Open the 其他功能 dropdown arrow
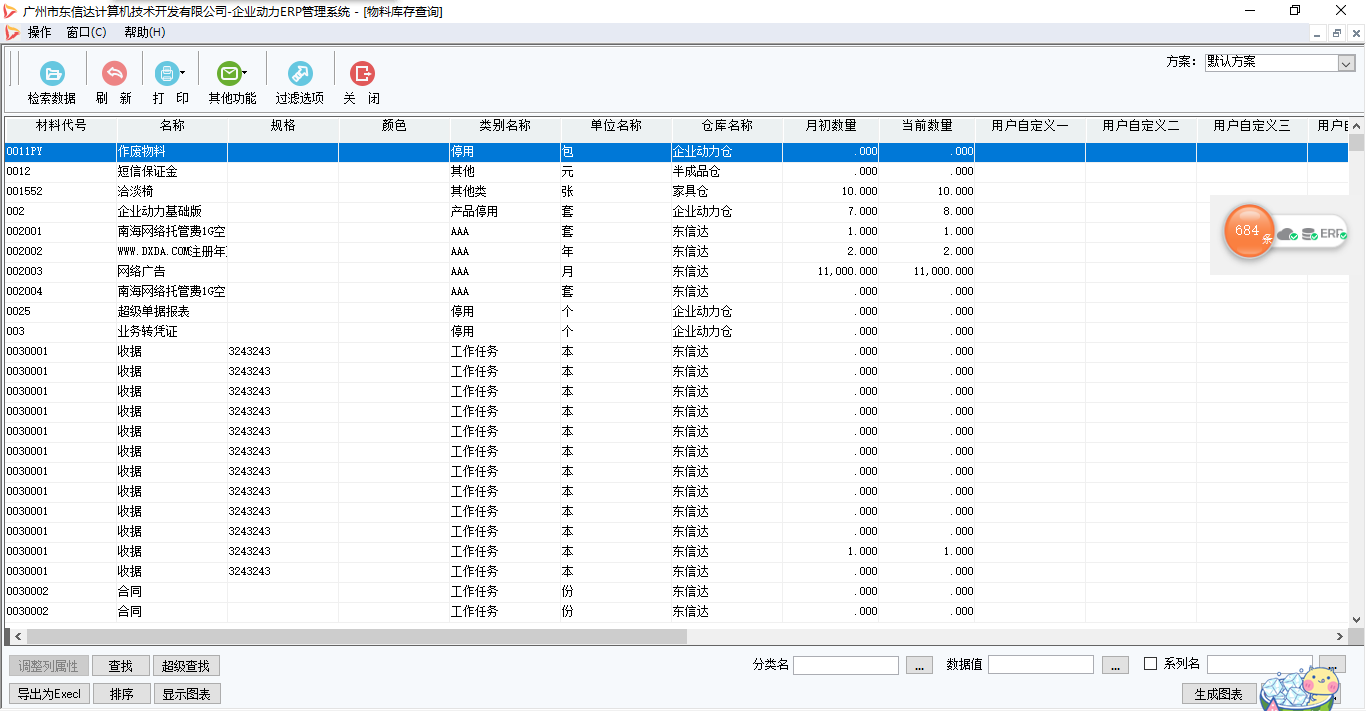 [x=245, y=73]
